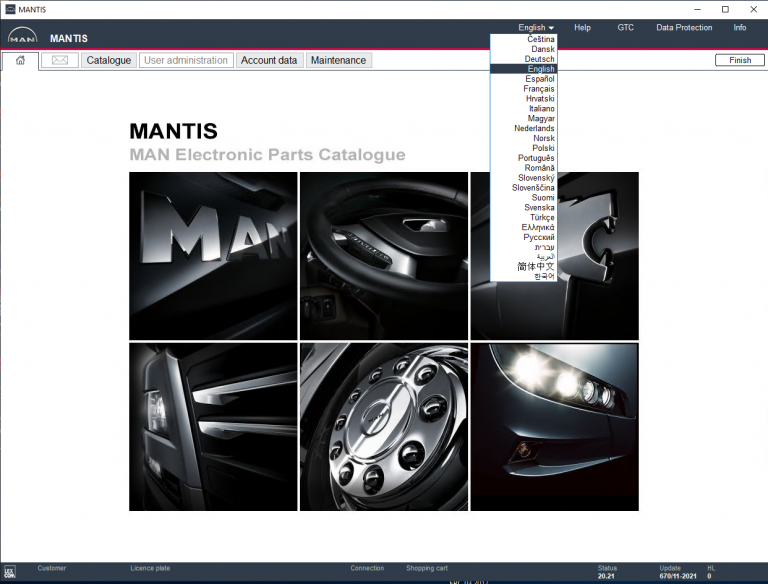Click the LexCom icon in status bar
The image size is (768, 584).
(10, 572)
